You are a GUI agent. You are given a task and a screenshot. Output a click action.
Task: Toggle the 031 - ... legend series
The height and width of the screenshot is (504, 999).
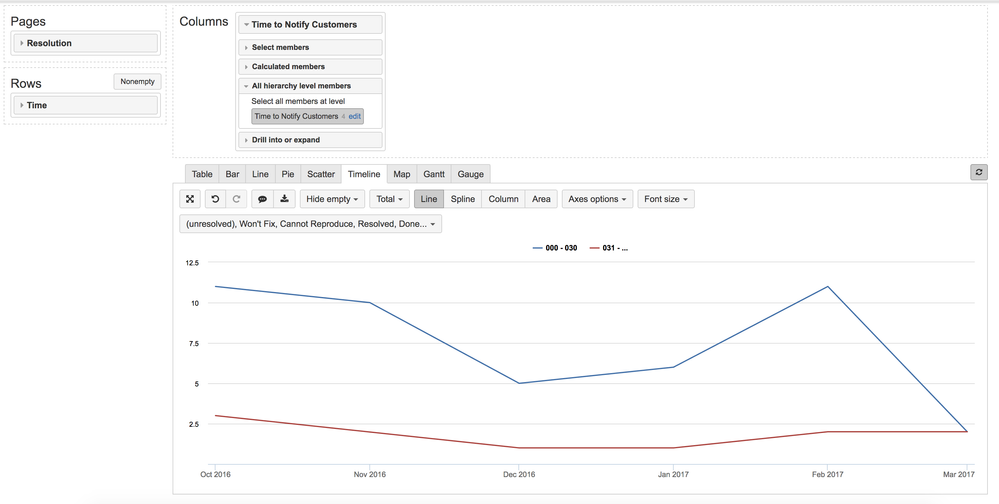tap(609, 248)
